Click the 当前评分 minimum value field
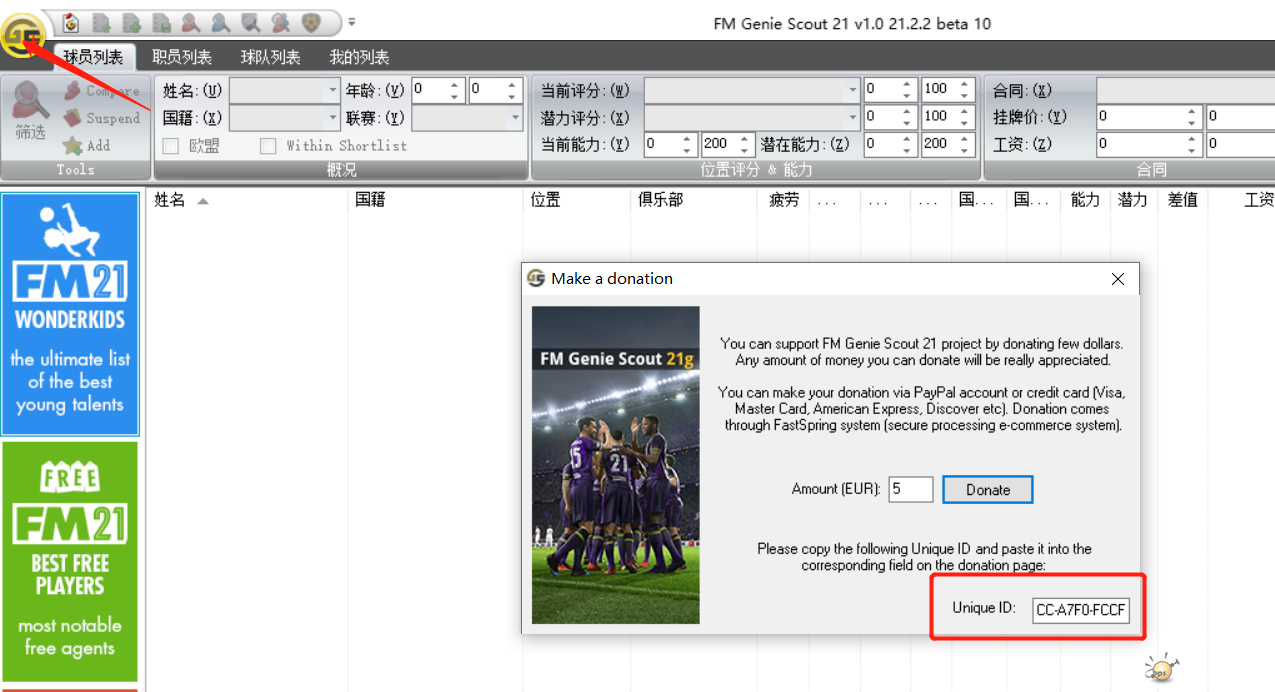The image size is (1275, 692). click(x=890, y=89)
